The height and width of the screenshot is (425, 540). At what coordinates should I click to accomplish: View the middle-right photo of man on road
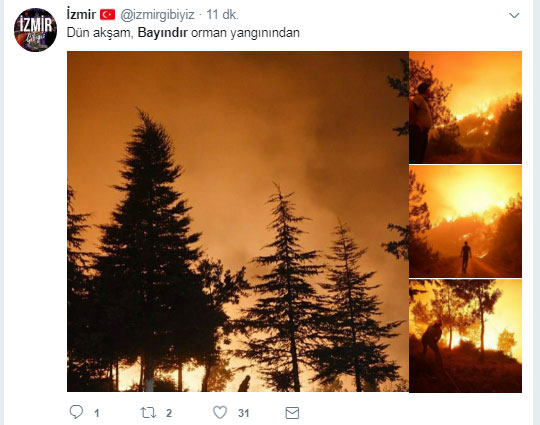[x=465, y=221]
